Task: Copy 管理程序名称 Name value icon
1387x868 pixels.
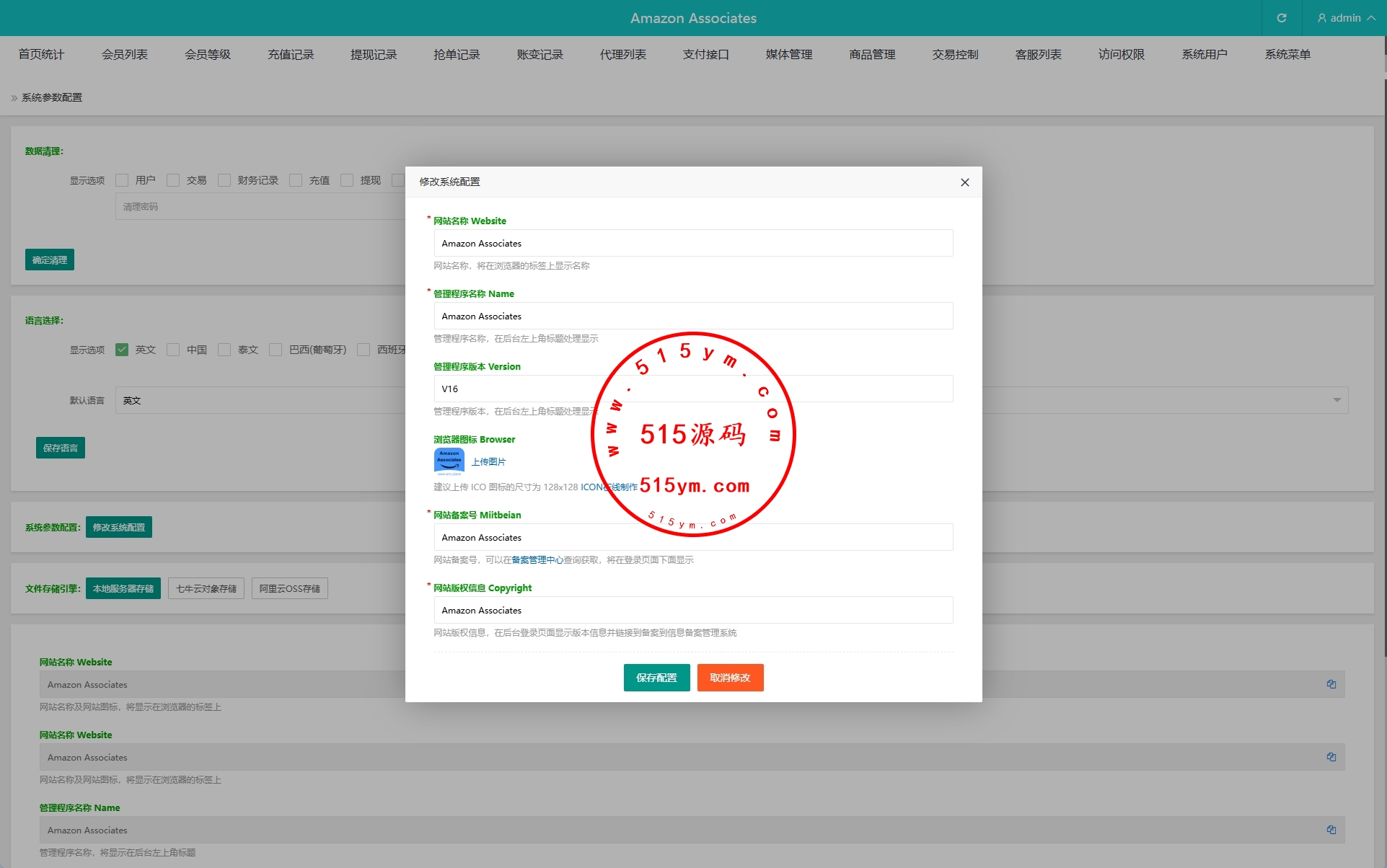Action: [x=1331, y=830]
